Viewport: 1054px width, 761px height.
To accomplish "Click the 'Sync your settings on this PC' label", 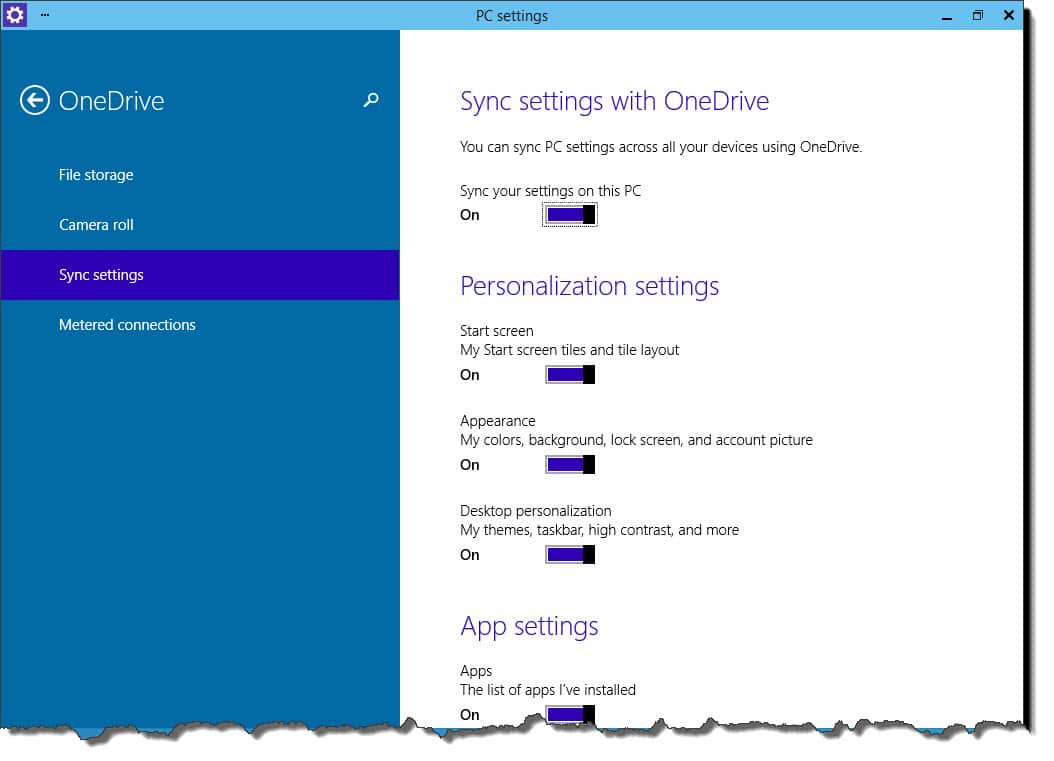I will coord(550,191).
